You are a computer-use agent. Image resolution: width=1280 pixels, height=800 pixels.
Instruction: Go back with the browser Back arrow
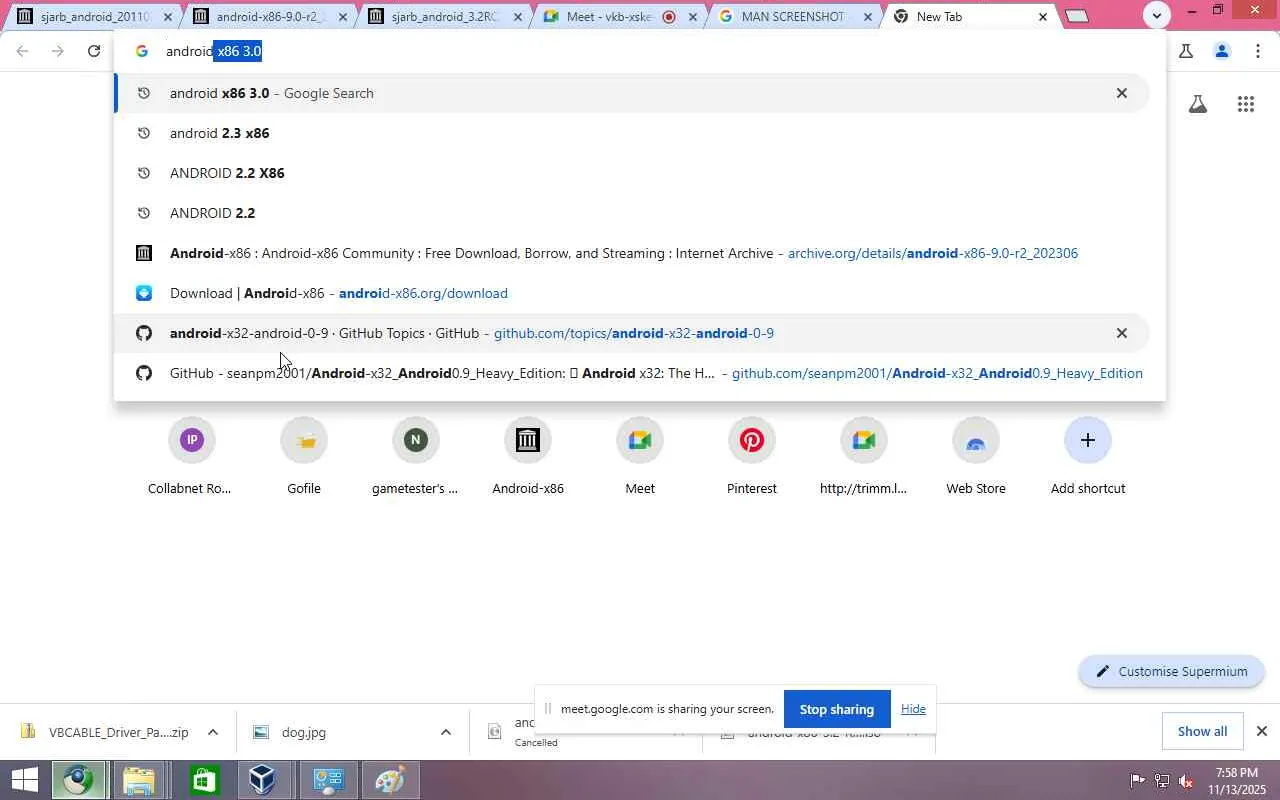pyautogui.click(x=22, y=51)
